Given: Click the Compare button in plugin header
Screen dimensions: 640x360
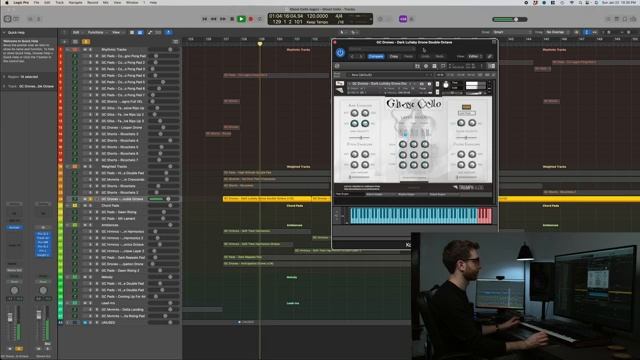Looking at the screenshot, I should tap(376, 56).
